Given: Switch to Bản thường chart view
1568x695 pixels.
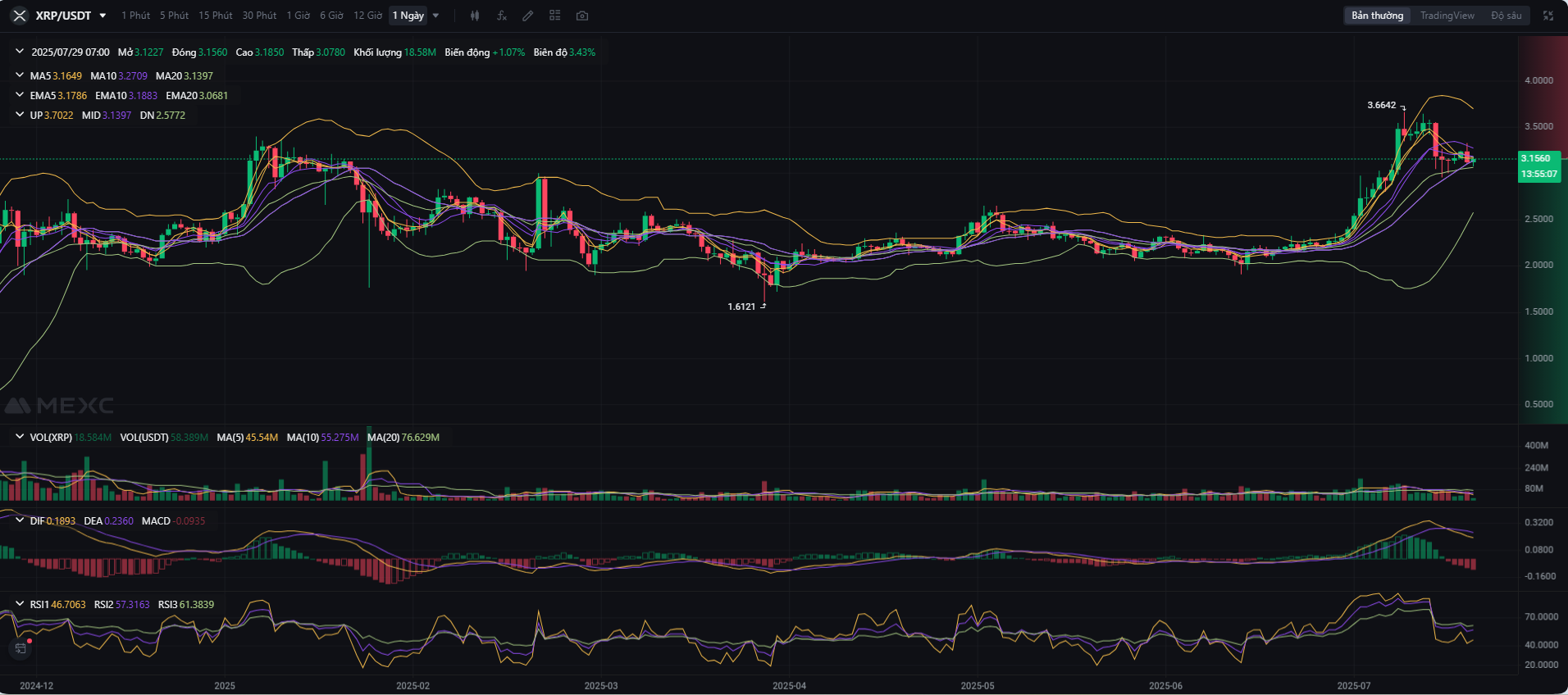Looking at the screenshot, I should click(x=1378, y=16).
